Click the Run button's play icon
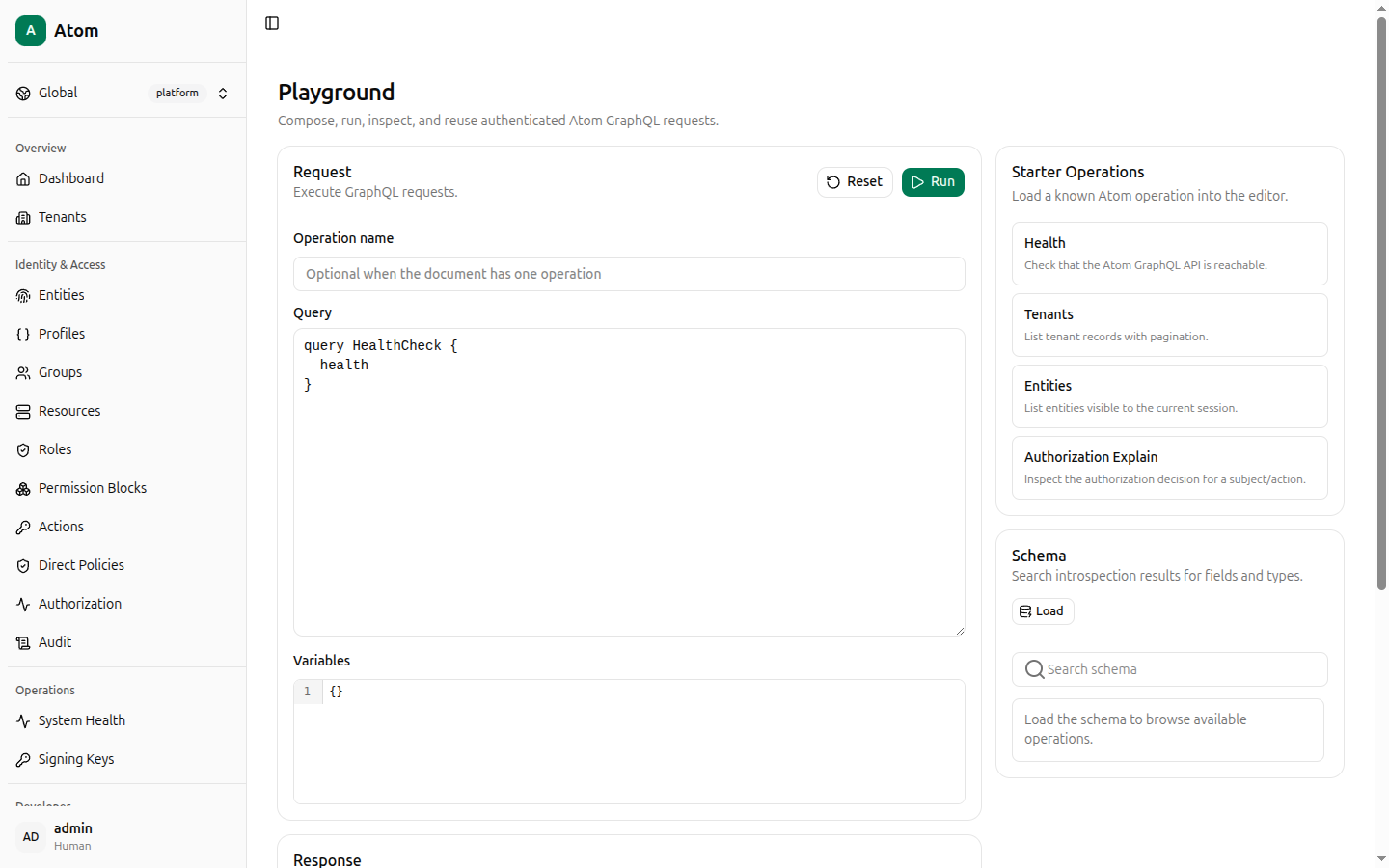The image size is (1389, 868). [917, 182]
